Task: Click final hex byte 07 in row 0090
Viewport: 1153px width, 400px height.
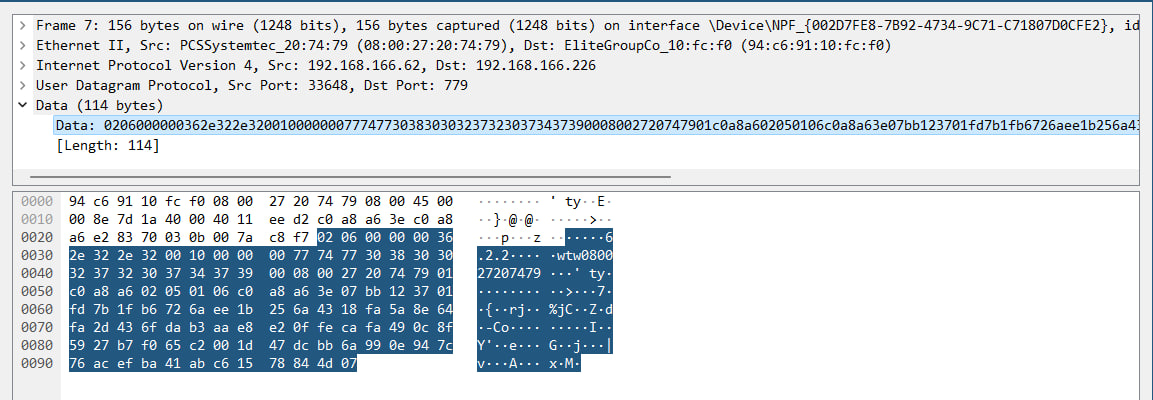Action: 348,364
